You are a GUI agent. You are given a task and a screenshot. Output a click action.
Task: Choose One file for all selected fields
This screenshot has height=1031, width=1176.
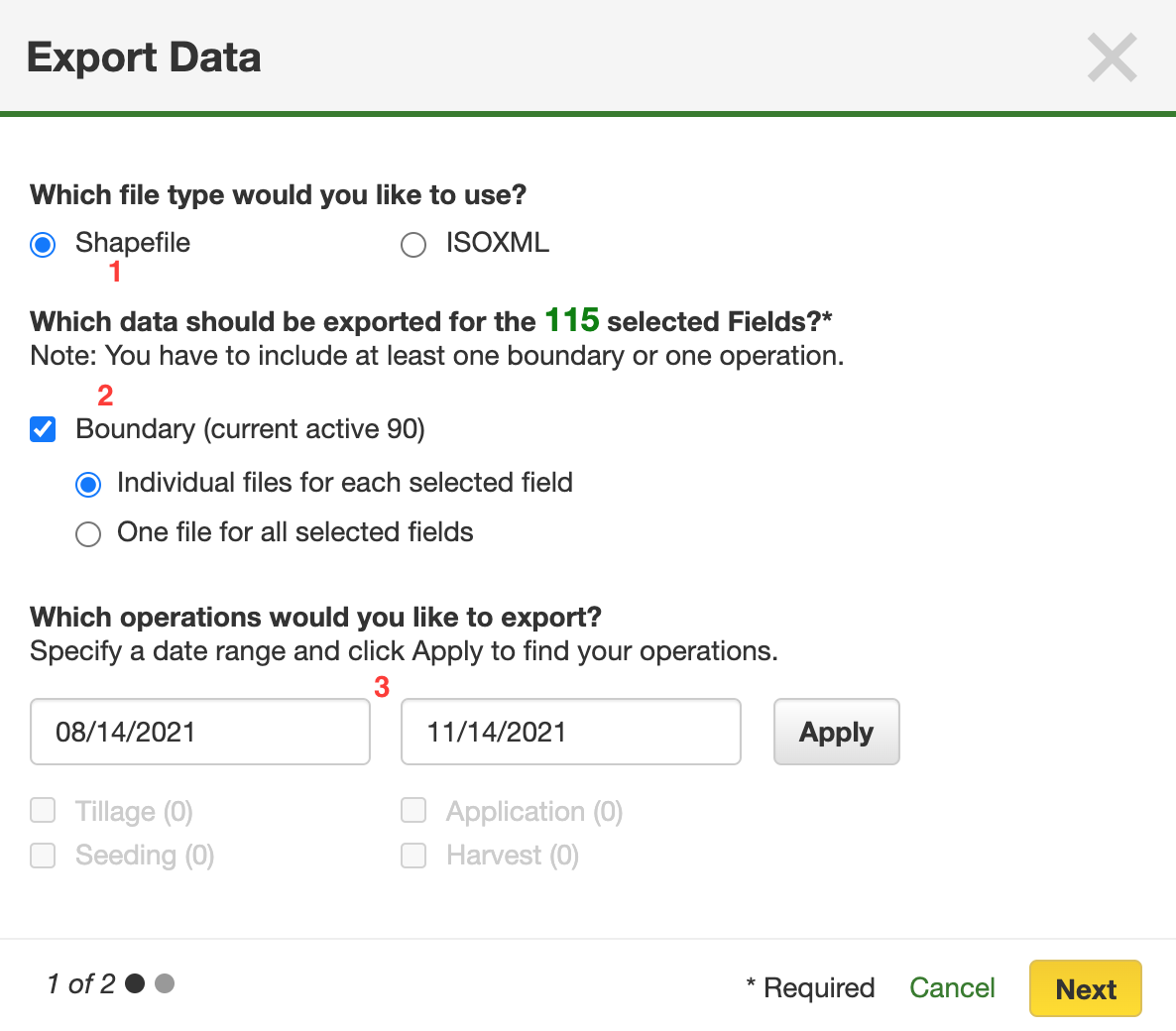[88, 534]
